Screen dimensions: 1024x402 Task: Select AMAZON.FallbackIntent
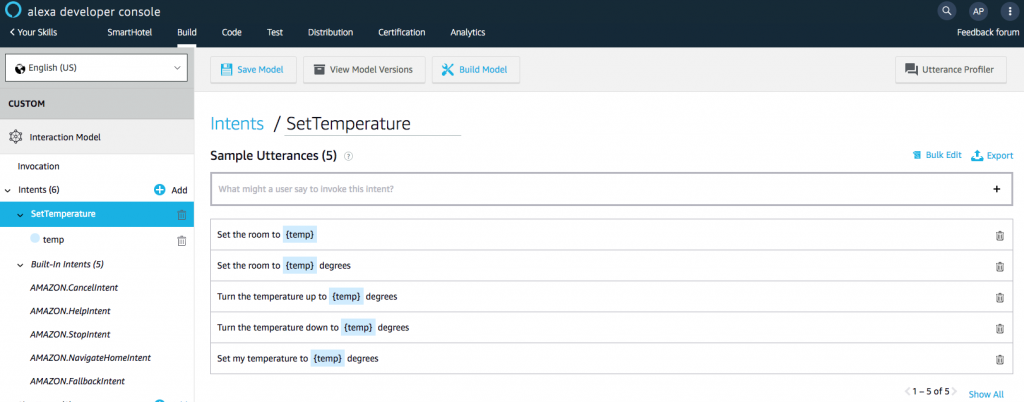(x=77, y=380)
